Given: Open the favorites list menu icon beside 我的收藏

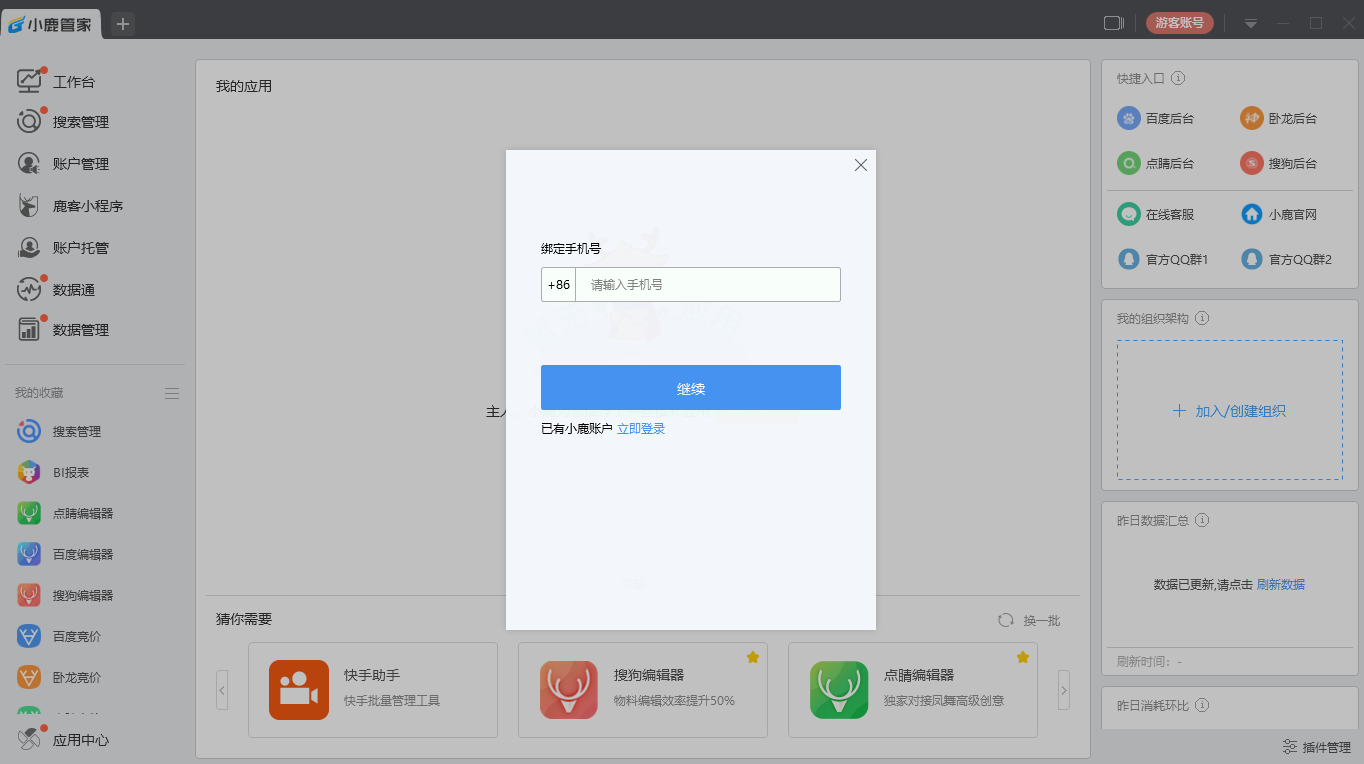Looking at the screenshot, I should tap(172, 393).
